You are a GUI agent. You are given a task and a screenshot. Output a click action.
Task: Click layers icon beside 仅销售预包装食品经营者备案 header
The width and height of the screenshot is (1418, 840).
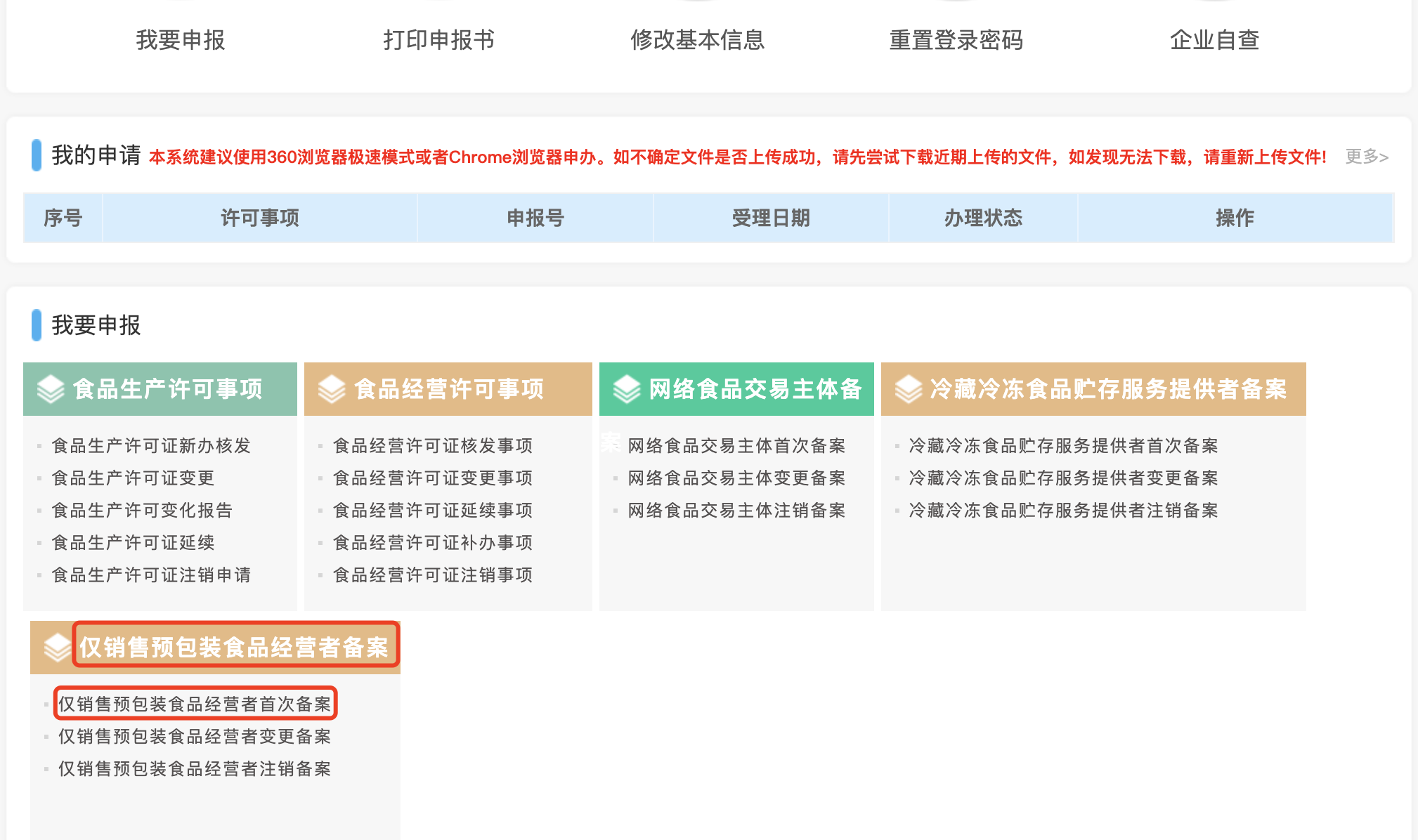click(x=57, y=648)
